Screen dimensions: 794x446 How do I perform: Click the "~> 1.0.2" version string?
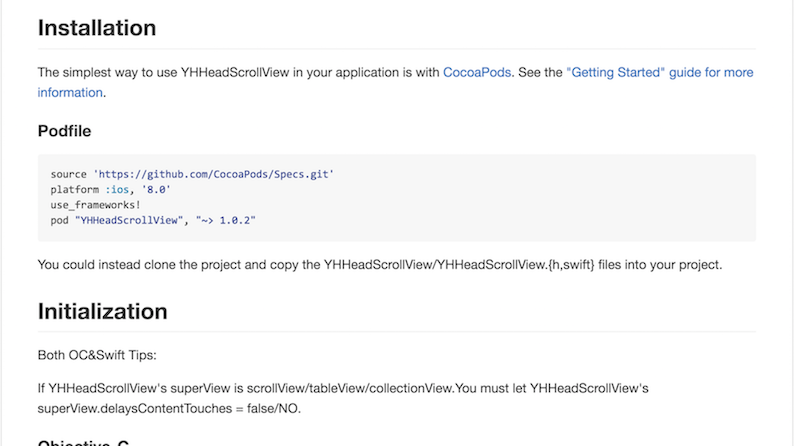(x=226, y=220)
